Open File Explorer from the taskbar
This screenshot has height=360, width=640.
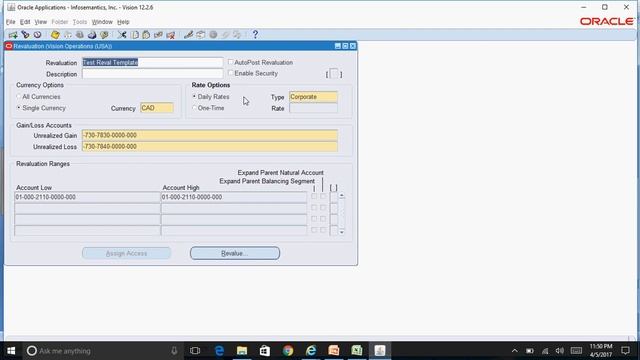click(242, 351)
